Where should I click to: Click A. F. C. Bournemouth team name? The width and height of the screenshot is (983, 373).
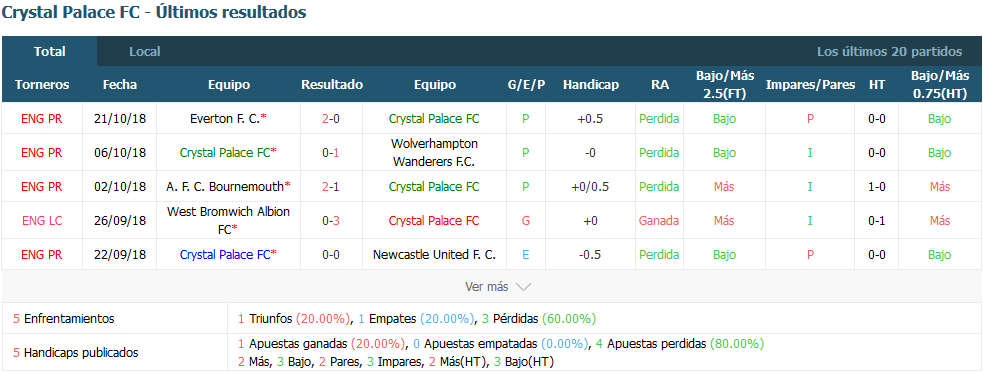225,186
